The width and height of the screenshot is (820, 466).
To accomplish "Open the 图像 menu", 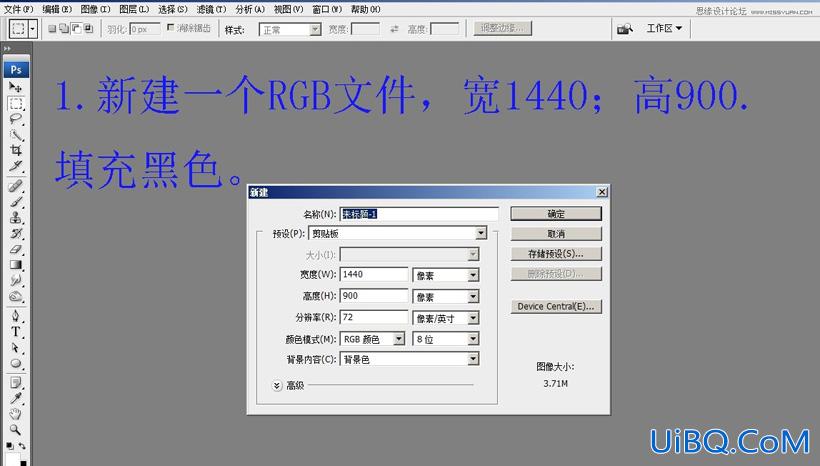I will (95, 9).
